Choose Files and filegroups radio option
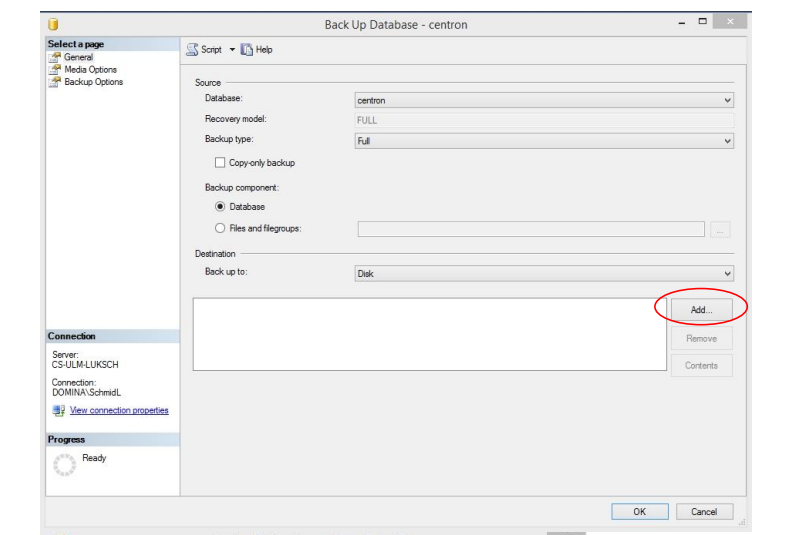804x535 pixels. pos(220,228)
